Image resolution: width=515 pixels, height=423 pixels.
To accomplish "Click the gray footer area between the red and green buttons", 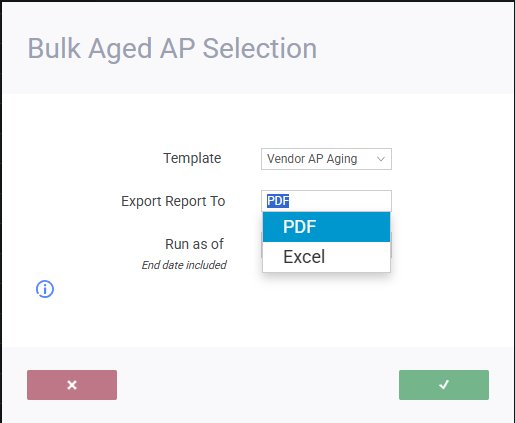I will 258,385.
